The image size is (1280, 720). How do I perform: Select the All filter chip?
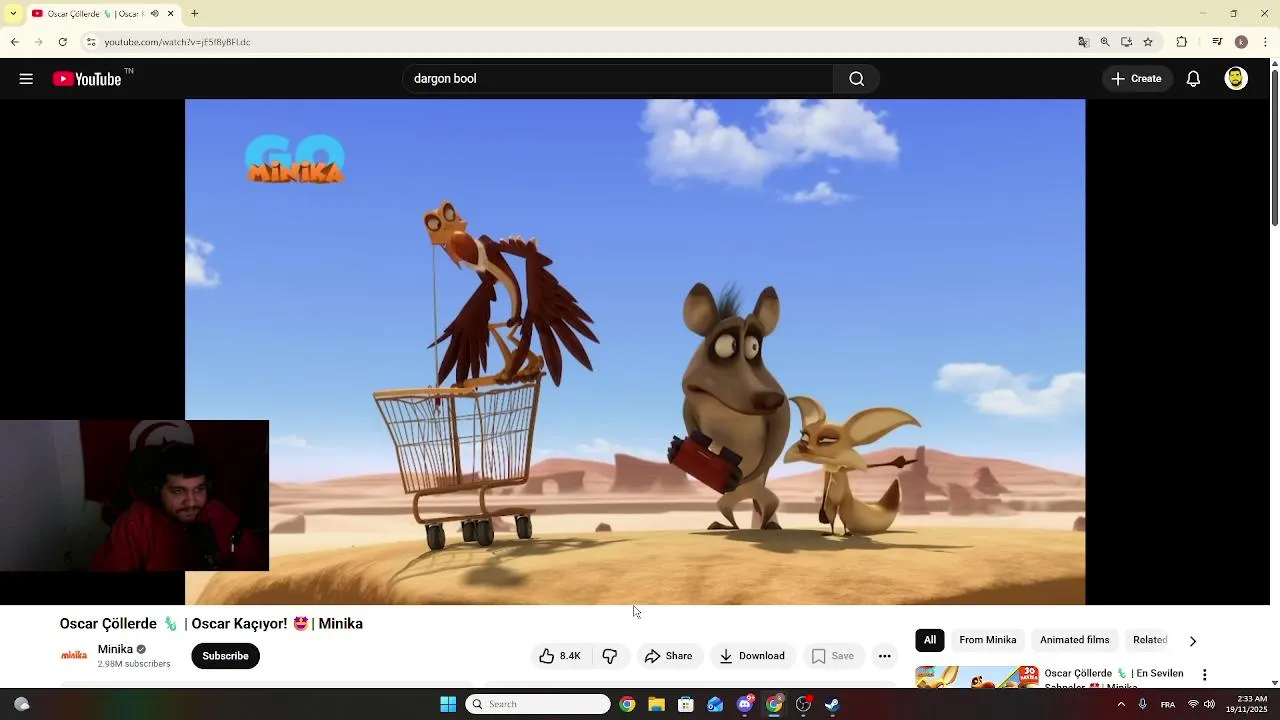tap(930, 640)
